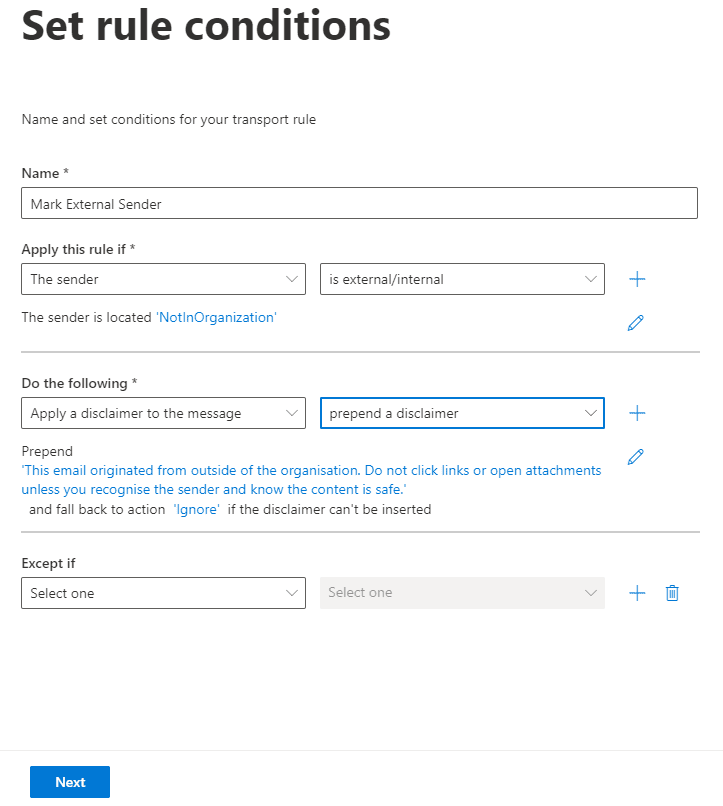Open the grayed second 'Select one' dropdown
Image resolution: width=723 pixels, height=806 pixels.
[462, 593]
